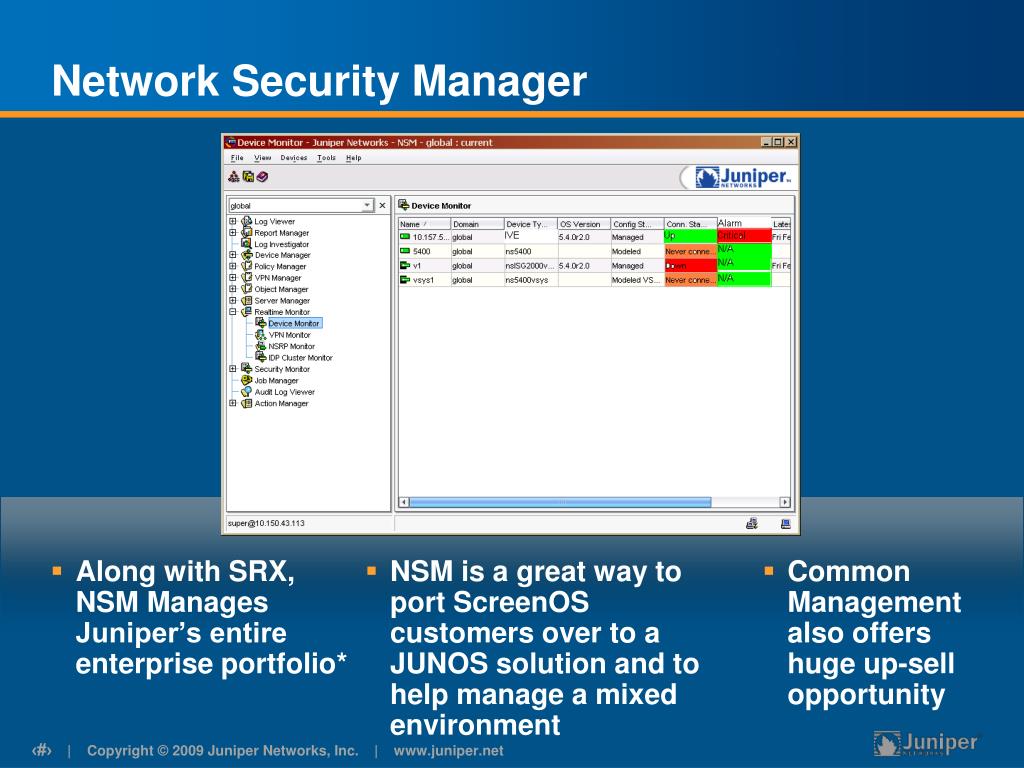
Task: Click the horizontal scrollbar thumb in Device Monitor
Action: [560, 502]
